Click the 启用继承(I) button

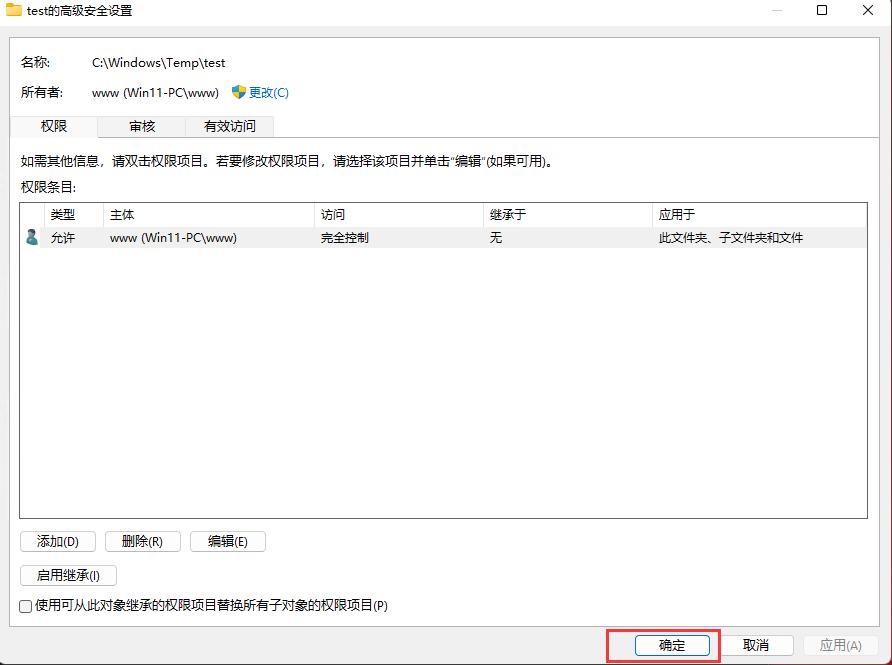tap(67, 575)
